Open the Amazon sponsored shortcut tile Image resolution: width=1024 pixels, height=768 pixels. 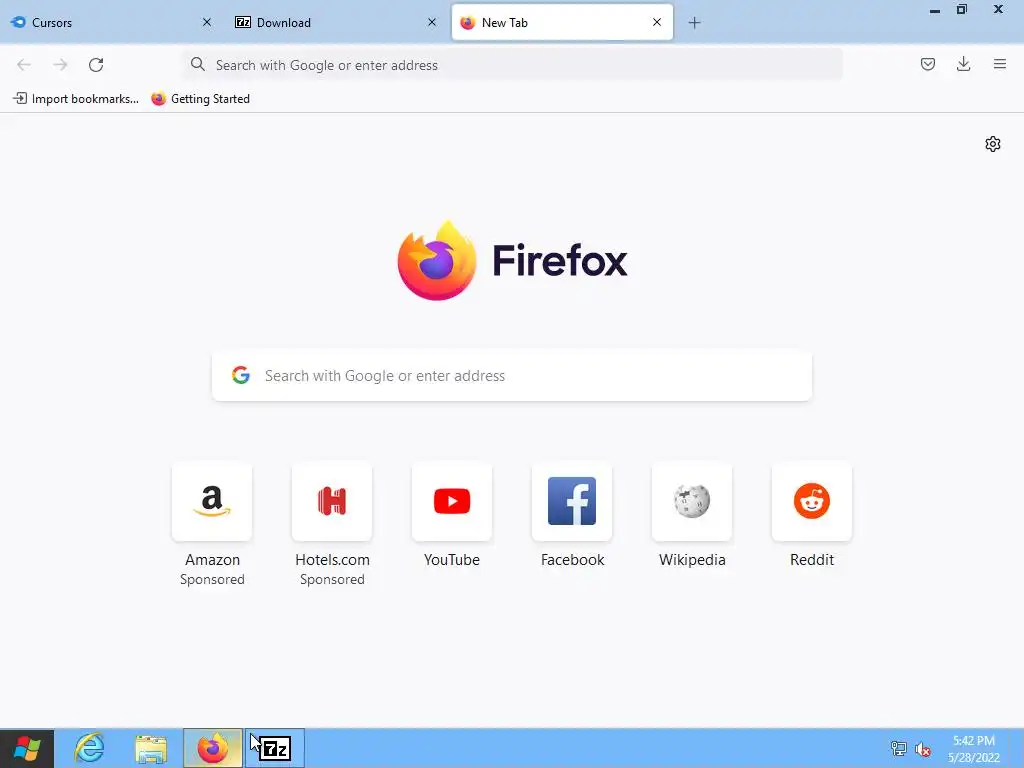(212, 502)
